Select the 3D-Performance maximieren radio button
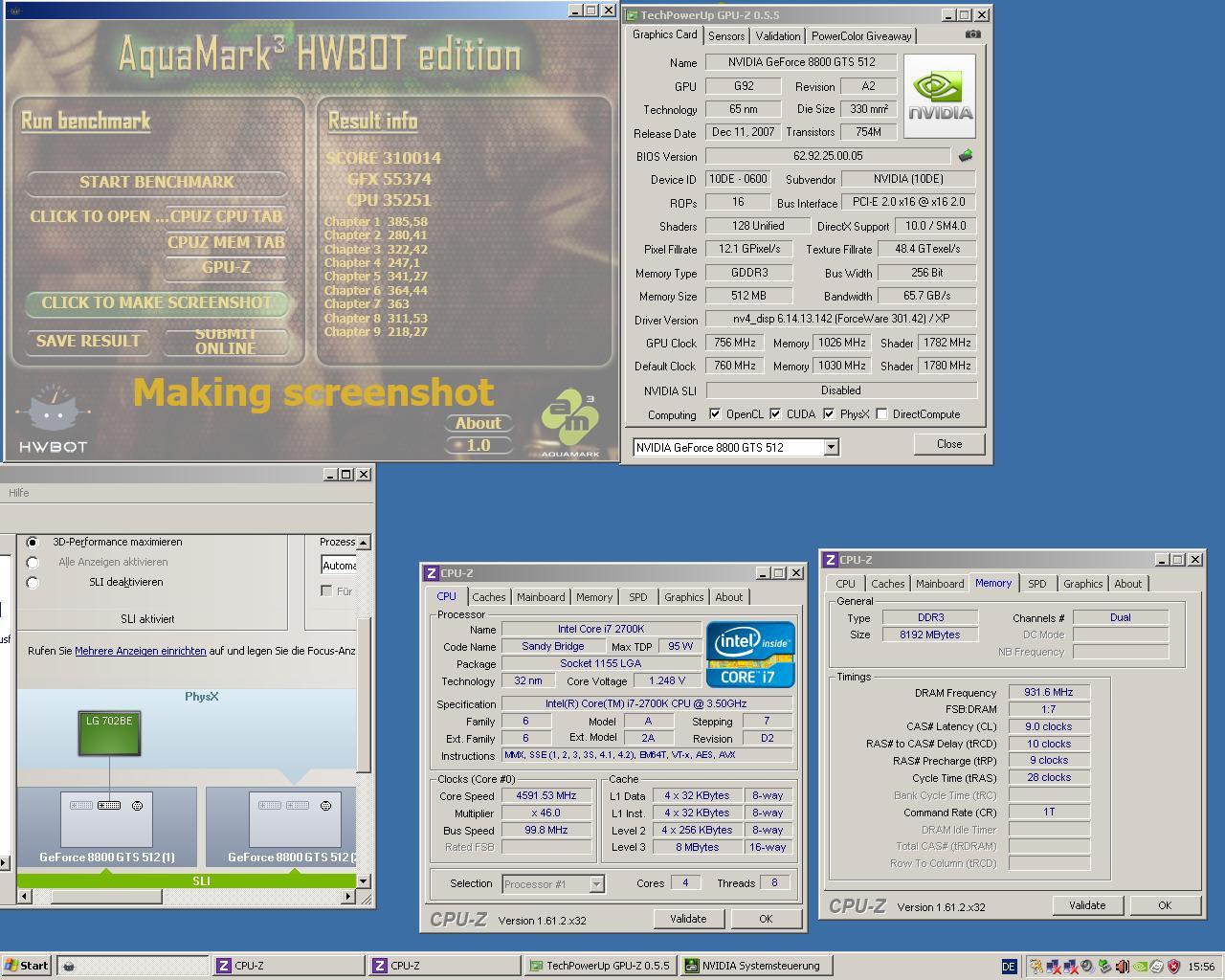Image resolution: width=1225 pixels, height=980 pixels. [33, 542]
